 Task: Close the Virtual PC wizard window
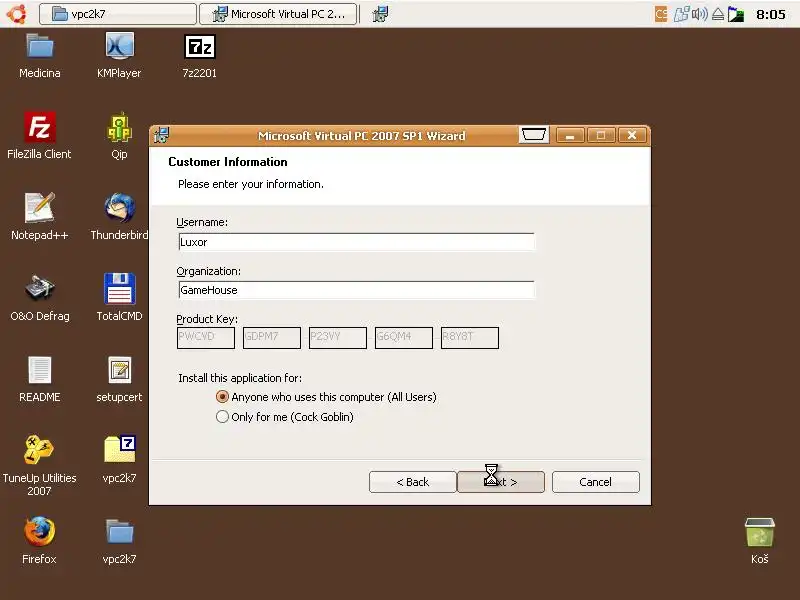point(632,135)
